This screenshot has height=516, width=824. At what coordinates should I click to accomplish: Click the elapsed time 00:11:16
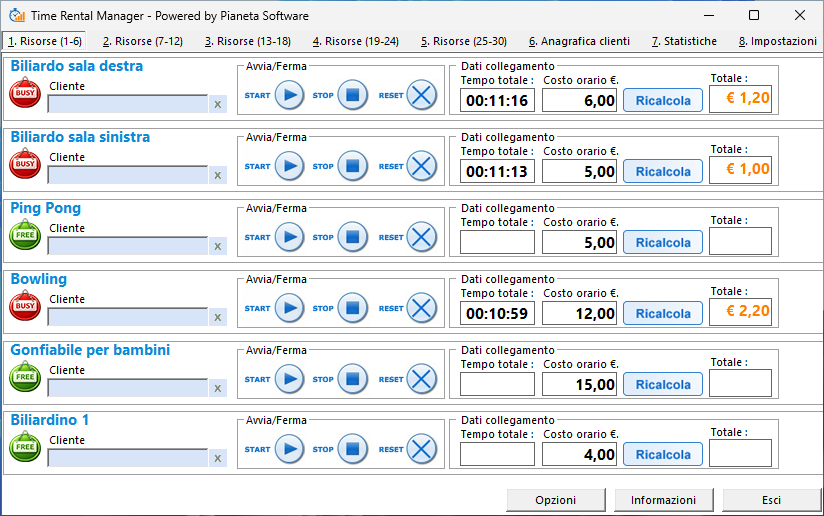point(497,100)
